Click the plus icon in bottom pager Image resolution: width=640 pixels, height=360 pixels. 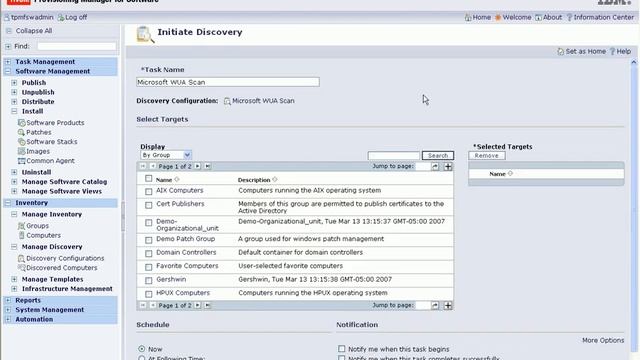click(x=448, y=305)
